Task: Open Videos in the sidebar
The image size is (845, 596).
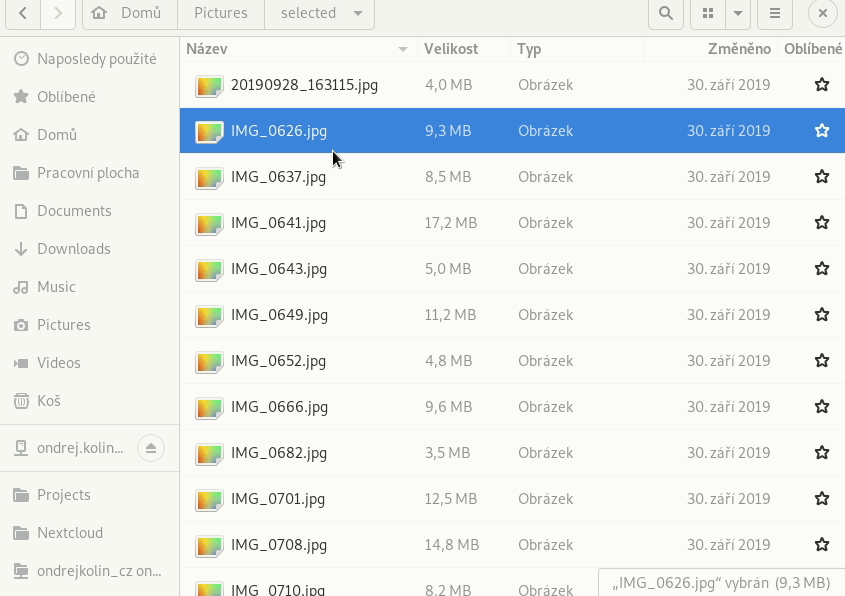Action: [x=89, y=363]
